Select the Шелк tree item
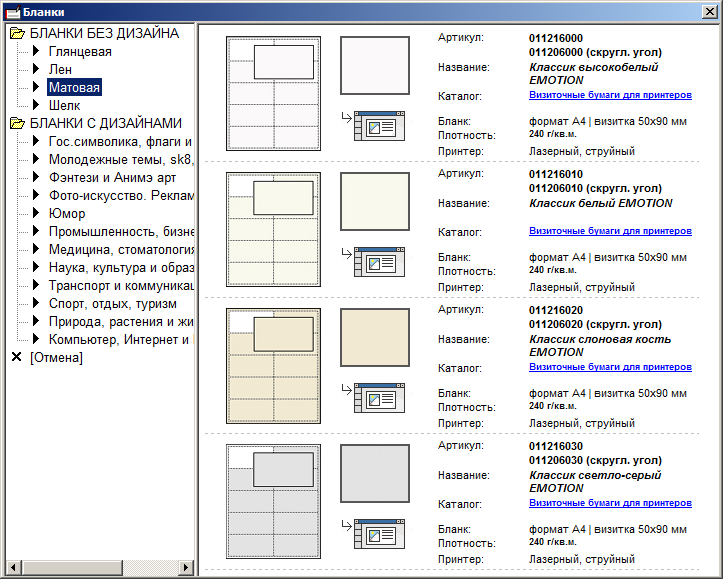Screen dimensions: 723x579 tap(65, 106)
